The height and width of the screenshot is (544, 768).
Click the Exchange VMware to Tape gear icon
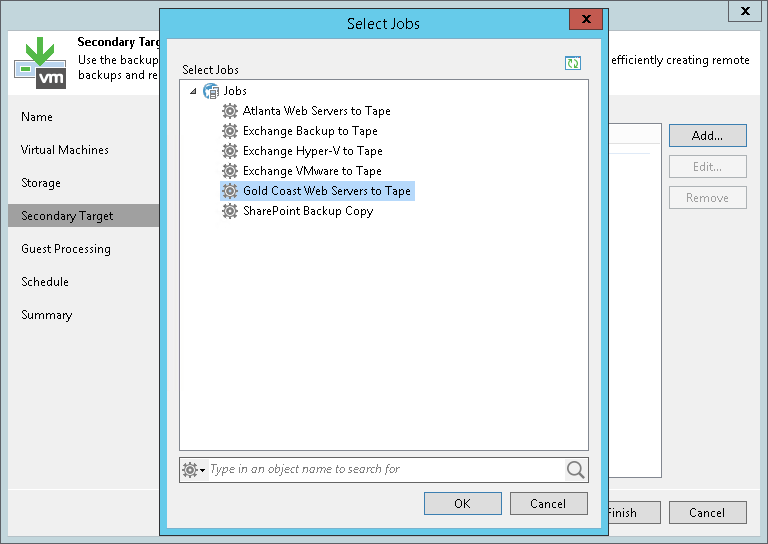click(230, 171)
